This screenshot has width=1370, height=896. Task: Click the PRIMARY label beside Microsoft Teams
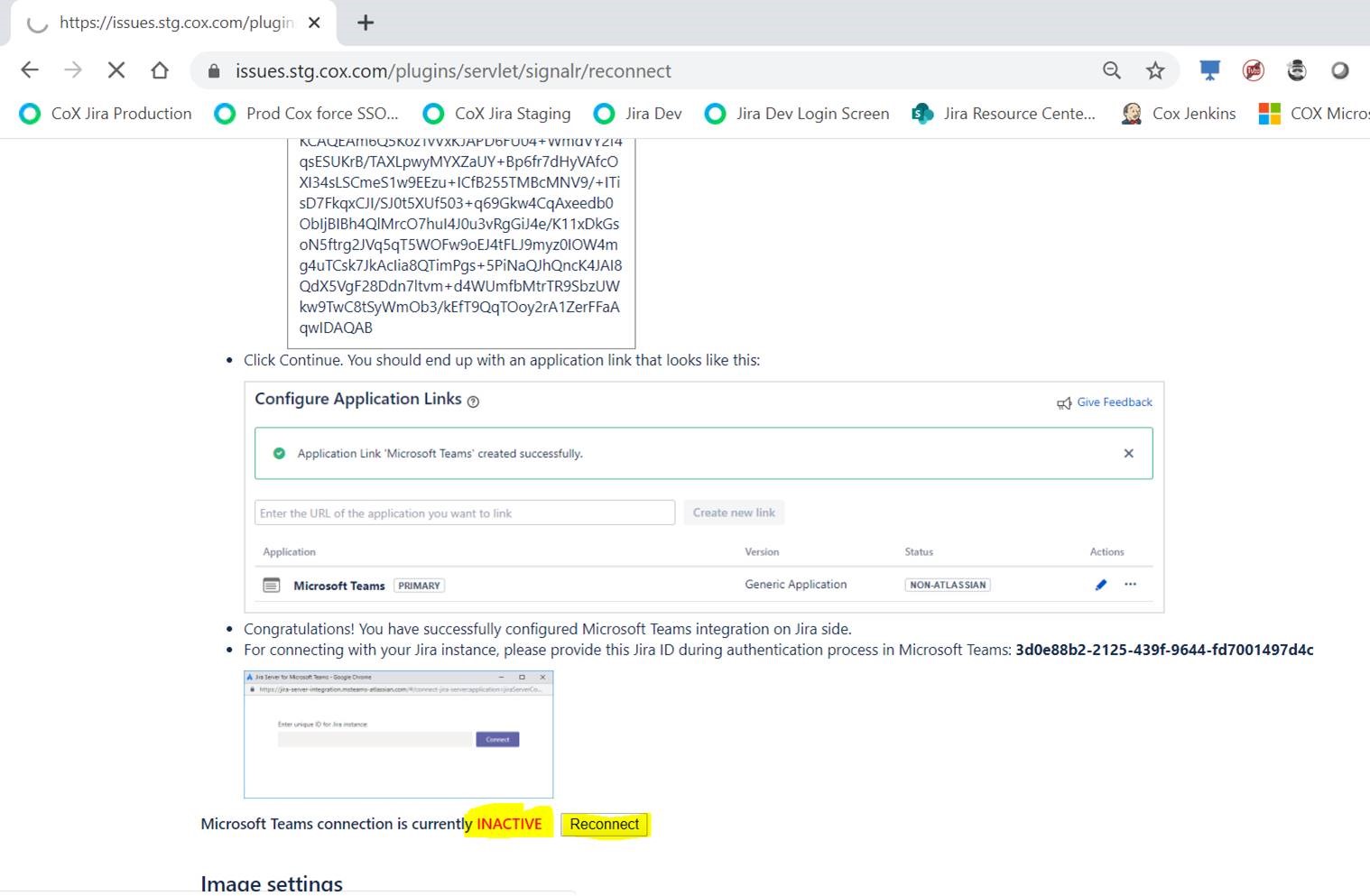point(420,586)
